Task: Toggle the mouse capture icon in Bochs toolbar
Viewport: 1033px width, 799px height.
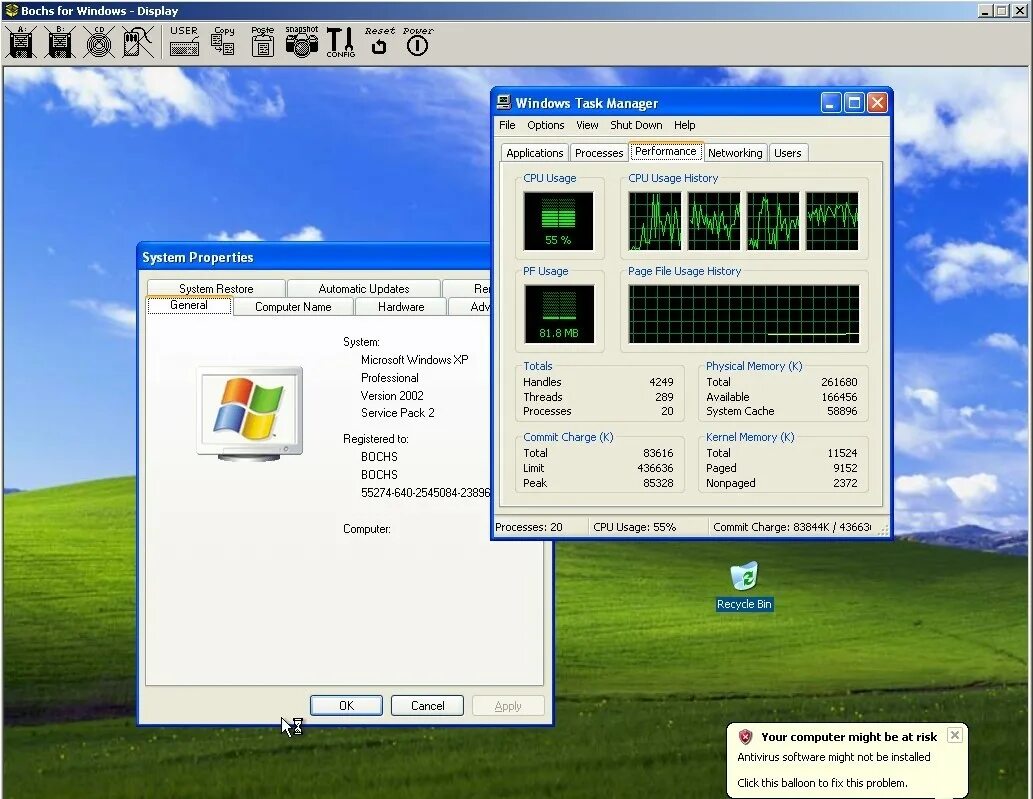Action: [138, 42]
